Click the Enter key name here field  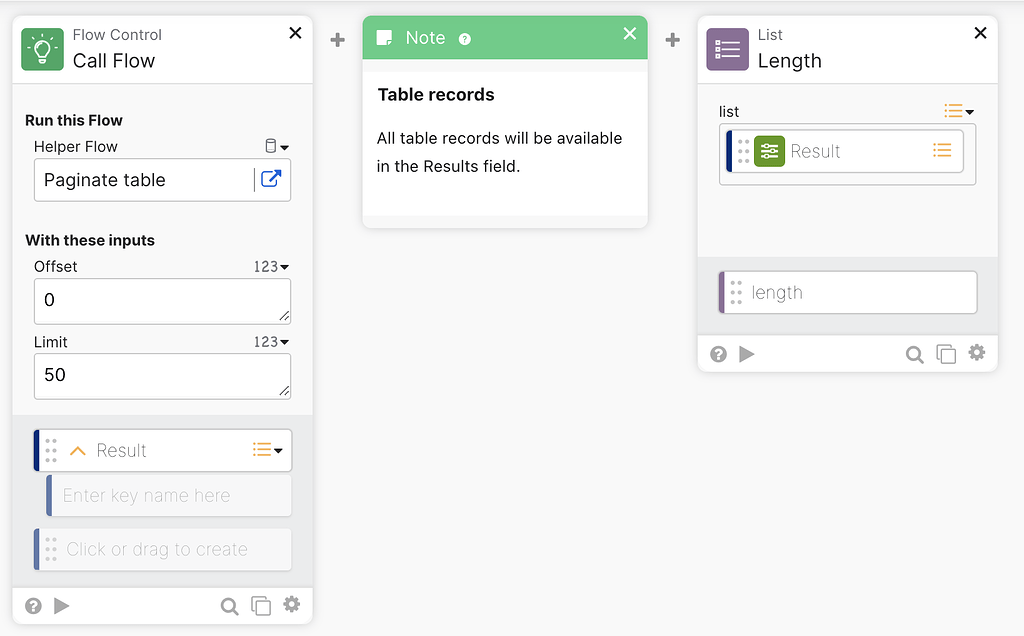(x=170, y=495)
